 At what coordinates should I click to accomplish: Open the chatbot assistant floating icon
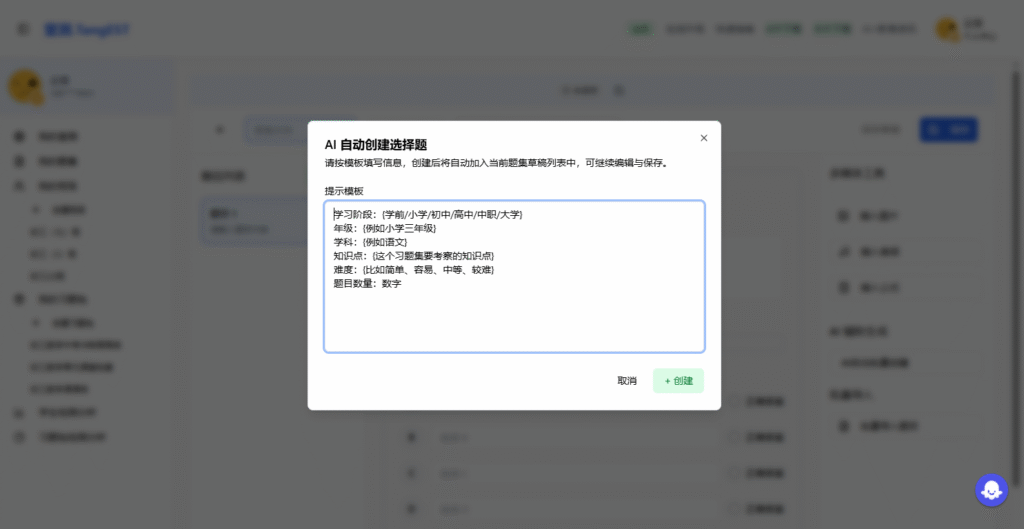click(x=991, y=489)
